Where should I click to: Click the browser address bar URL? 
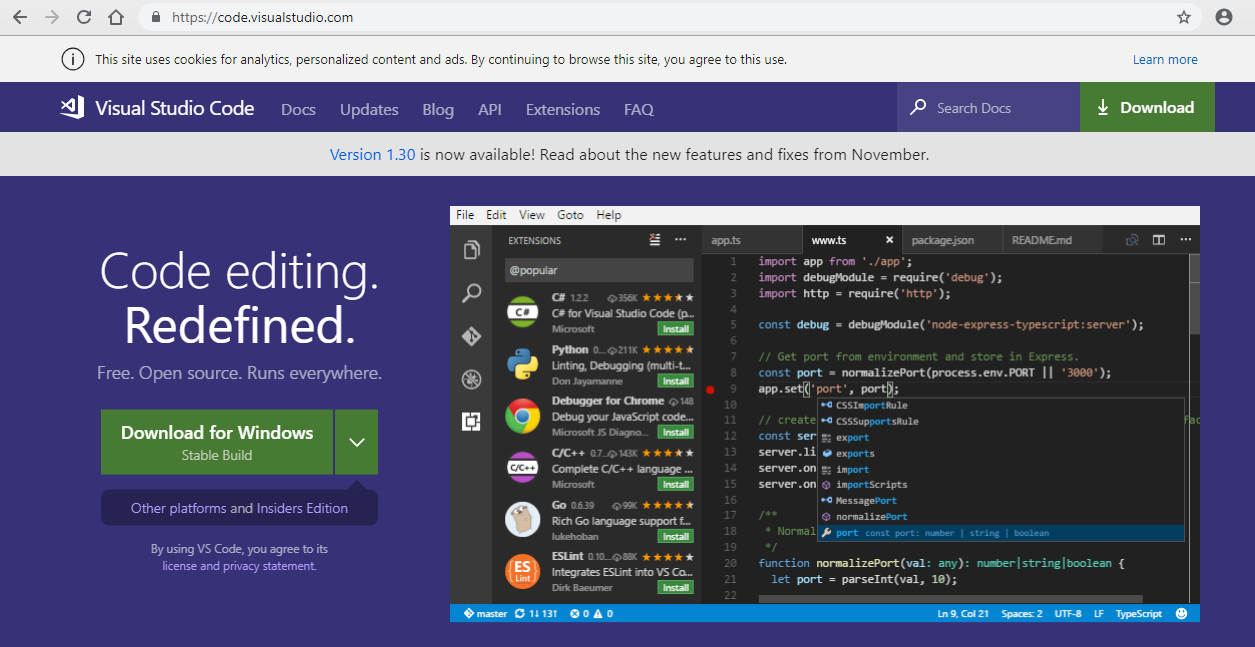point(262,17)
